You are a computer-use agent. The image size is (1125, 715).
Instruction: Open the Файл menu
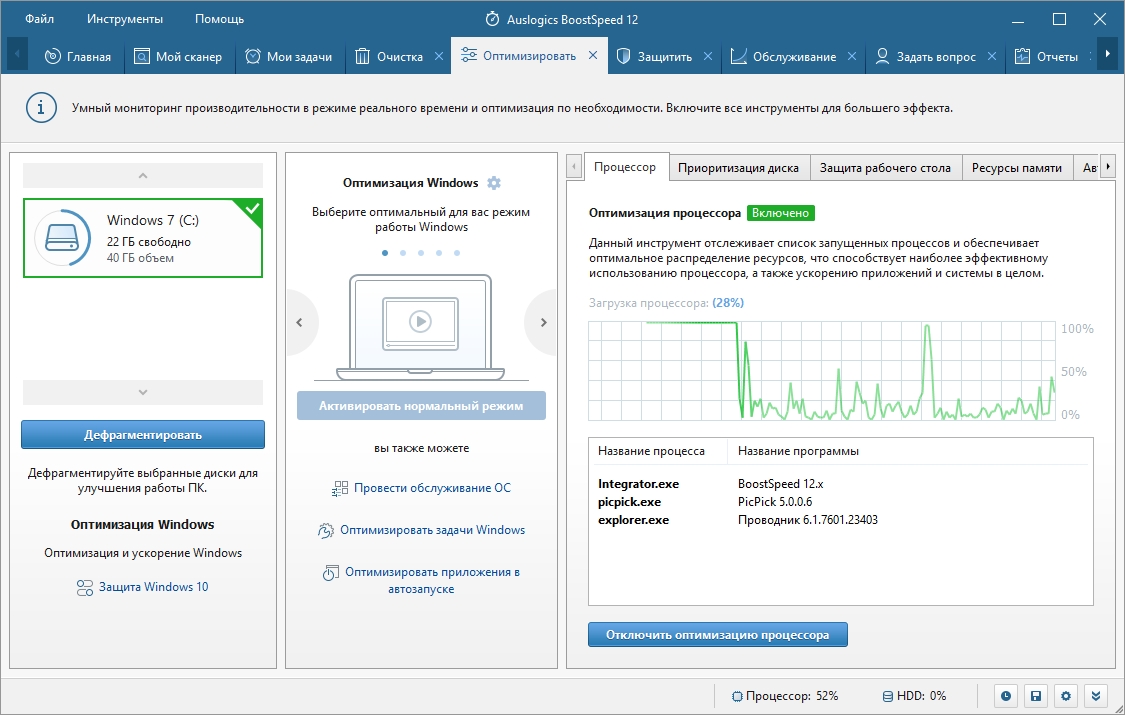(40, 19)
